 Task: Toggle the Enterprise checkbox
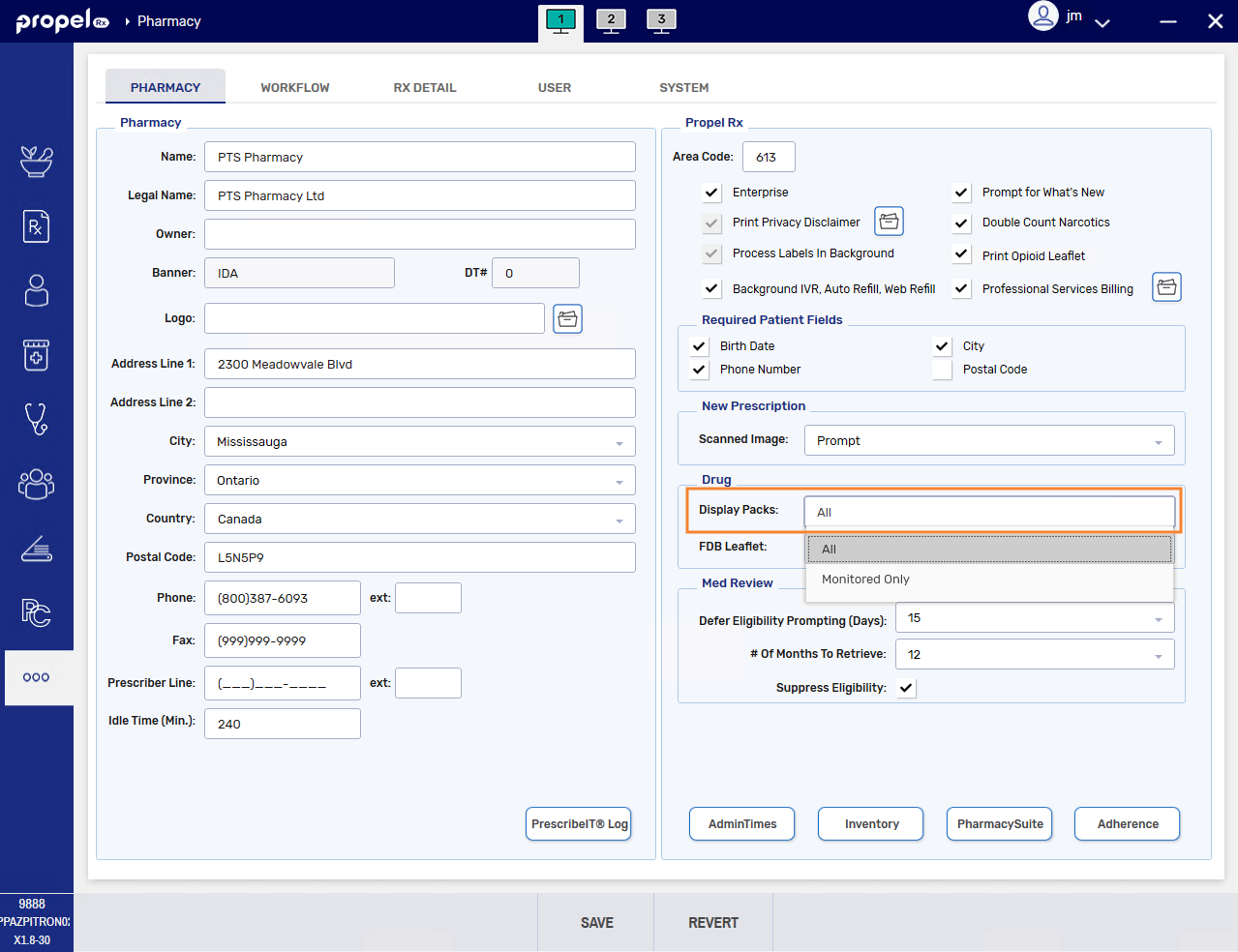tap(712, 193)
